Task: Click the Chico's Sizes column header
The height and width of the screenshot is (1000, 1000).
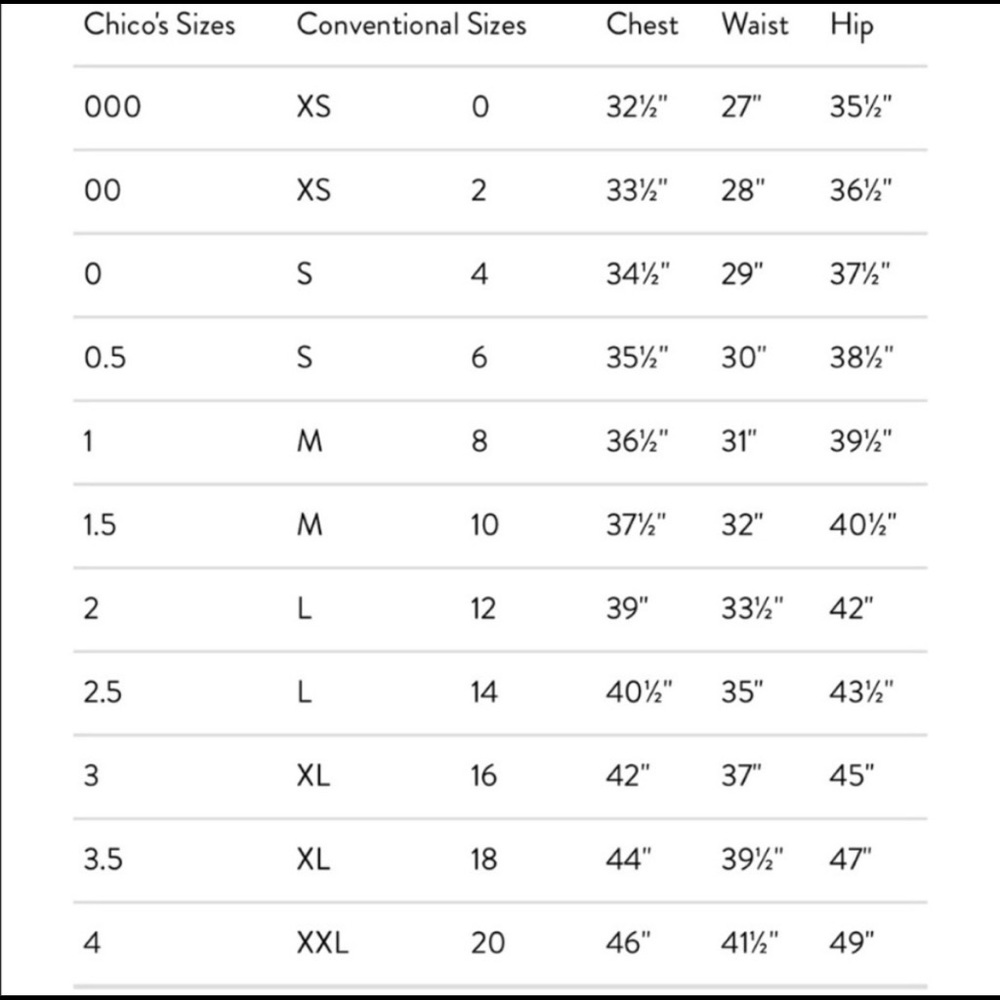Action: (x=159, y=25)
